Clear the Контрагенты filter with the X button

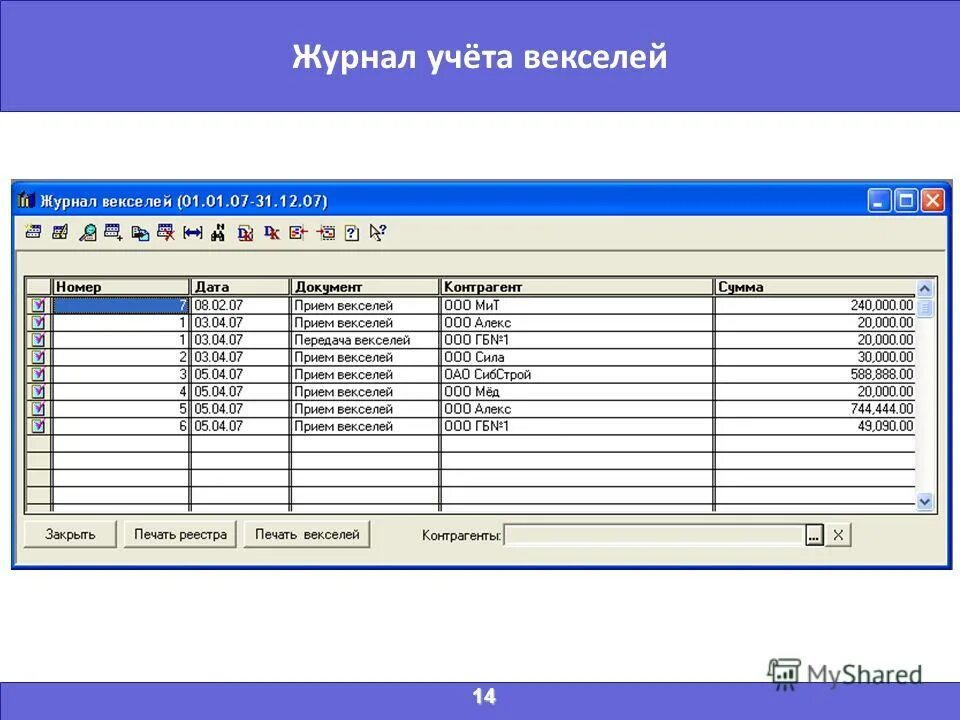(x=837, y=534)
